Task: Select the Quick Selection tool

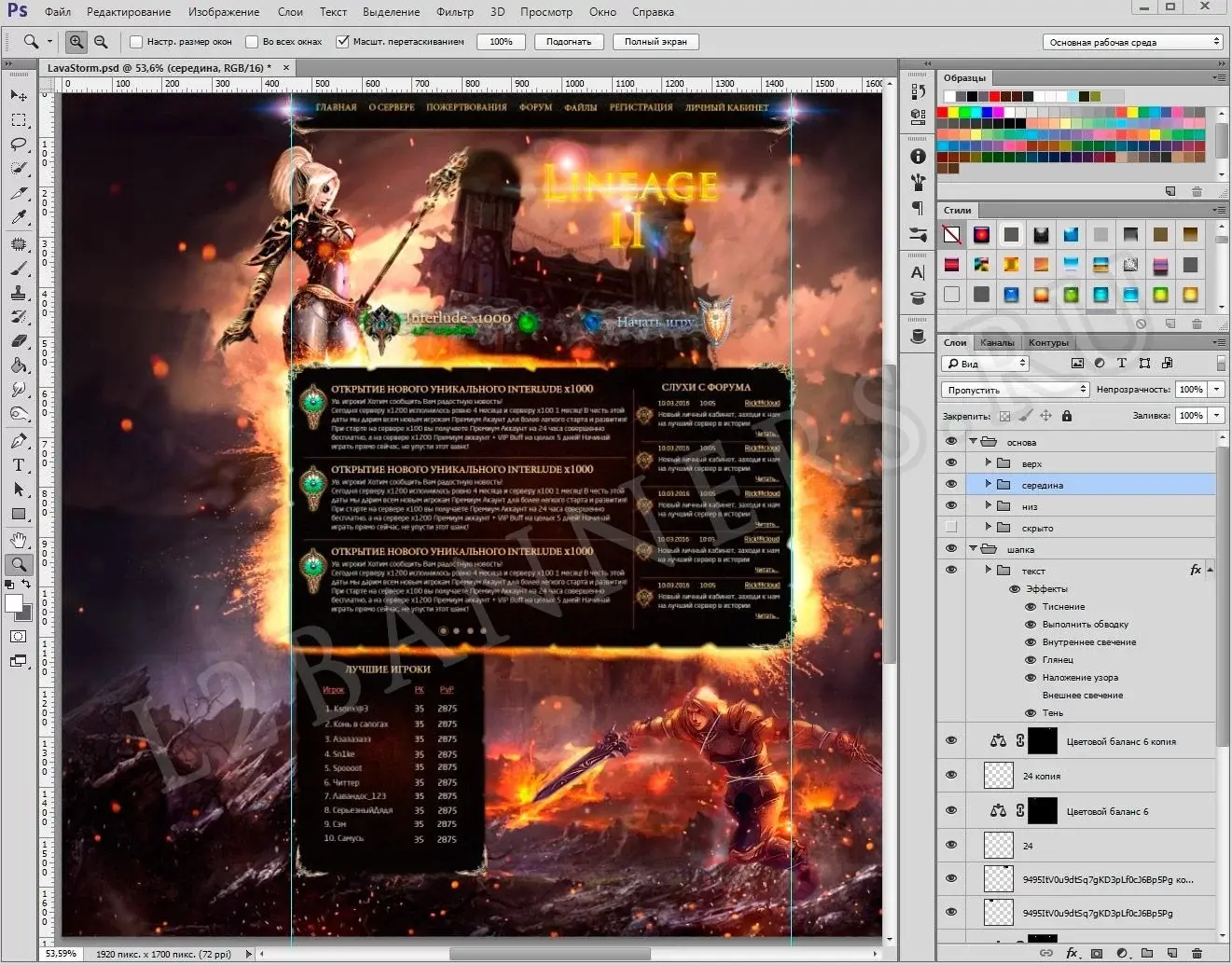Action: click(18, 169)
